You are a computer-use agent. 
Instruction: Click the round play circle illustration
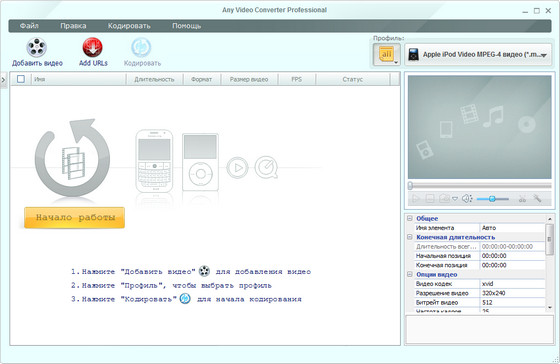coord(237,167)
